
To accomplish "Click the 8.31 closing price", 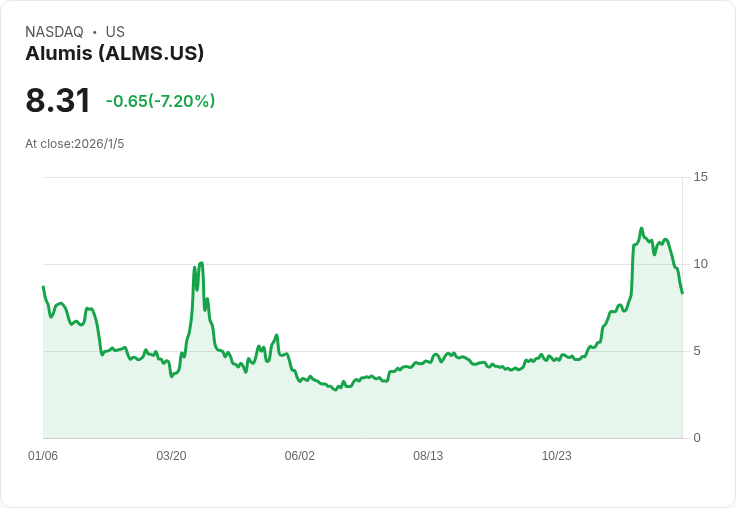I will pos(58,101).
